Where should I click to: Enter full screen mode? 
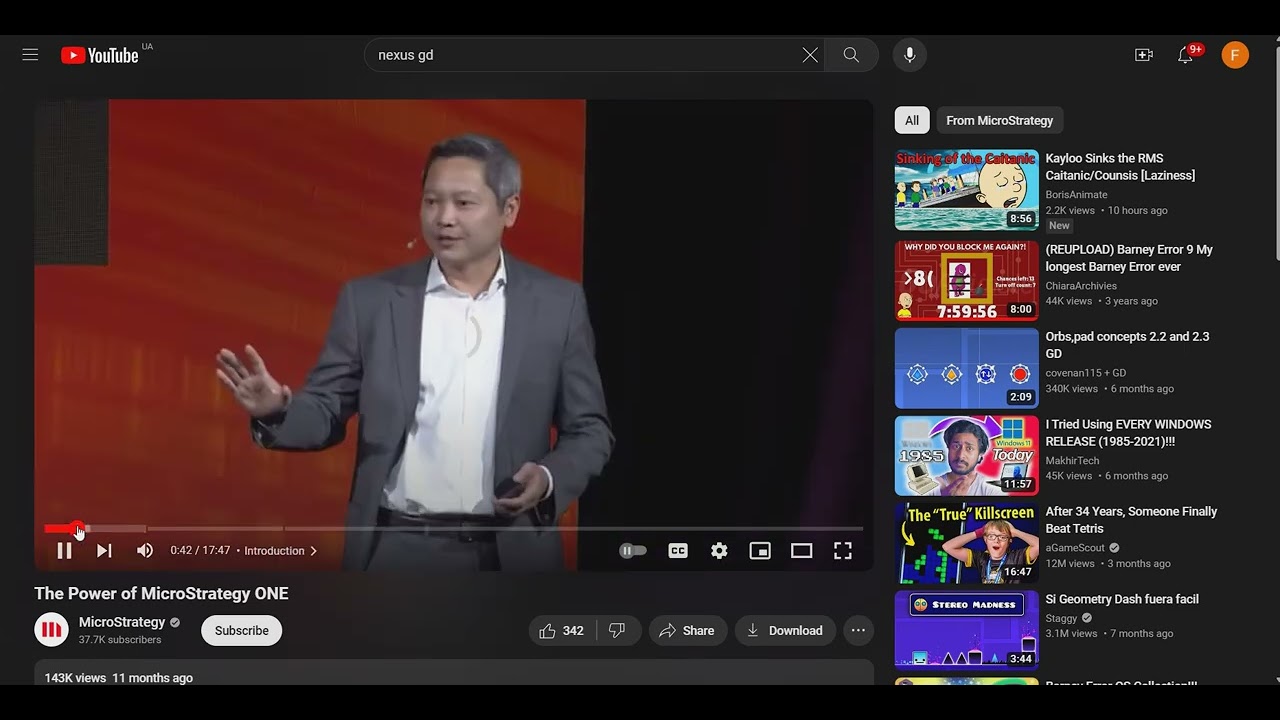tap(843, 551)
